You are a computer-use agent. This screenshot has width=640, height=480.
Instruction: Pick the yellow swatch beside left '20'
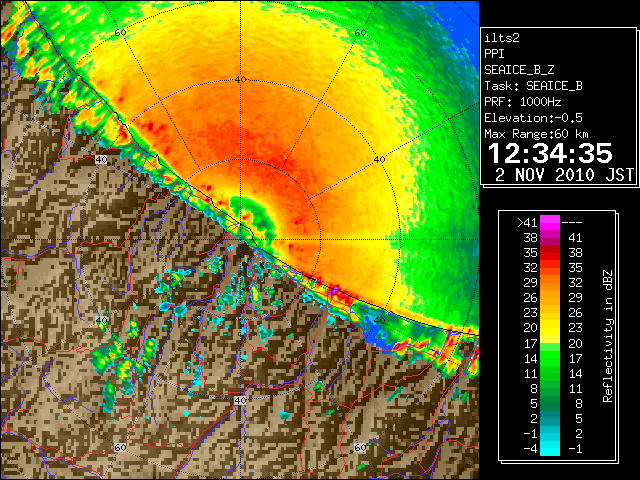[550, 328]
